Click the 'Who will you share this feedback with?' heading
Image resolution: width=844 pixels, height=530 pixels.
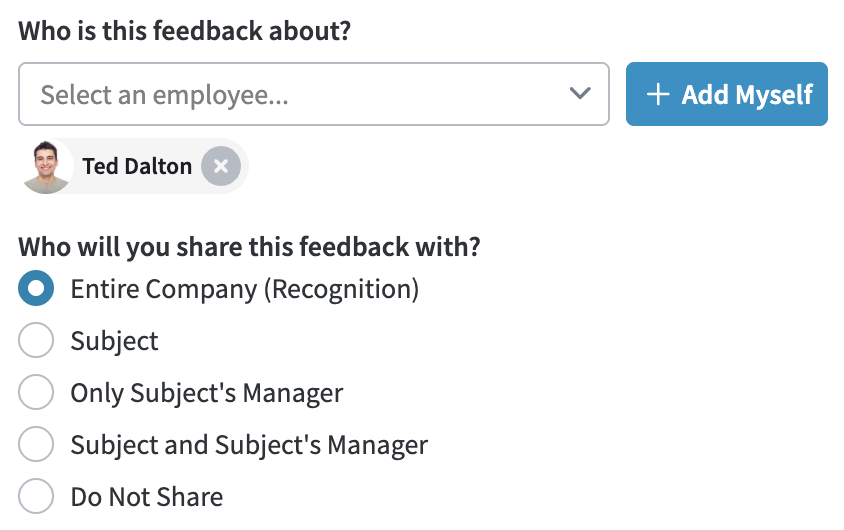click(249, 247)
